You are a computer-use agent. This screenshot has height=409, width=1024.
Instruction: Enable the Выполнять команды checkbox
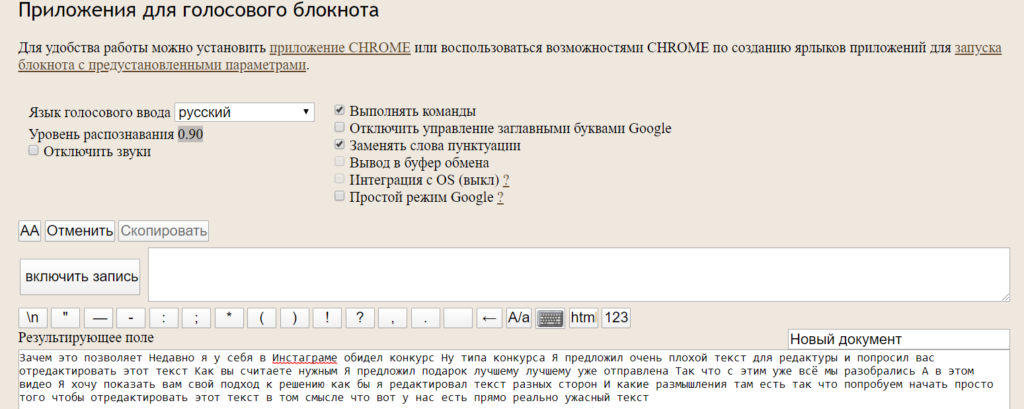click(x=339, y=110)
